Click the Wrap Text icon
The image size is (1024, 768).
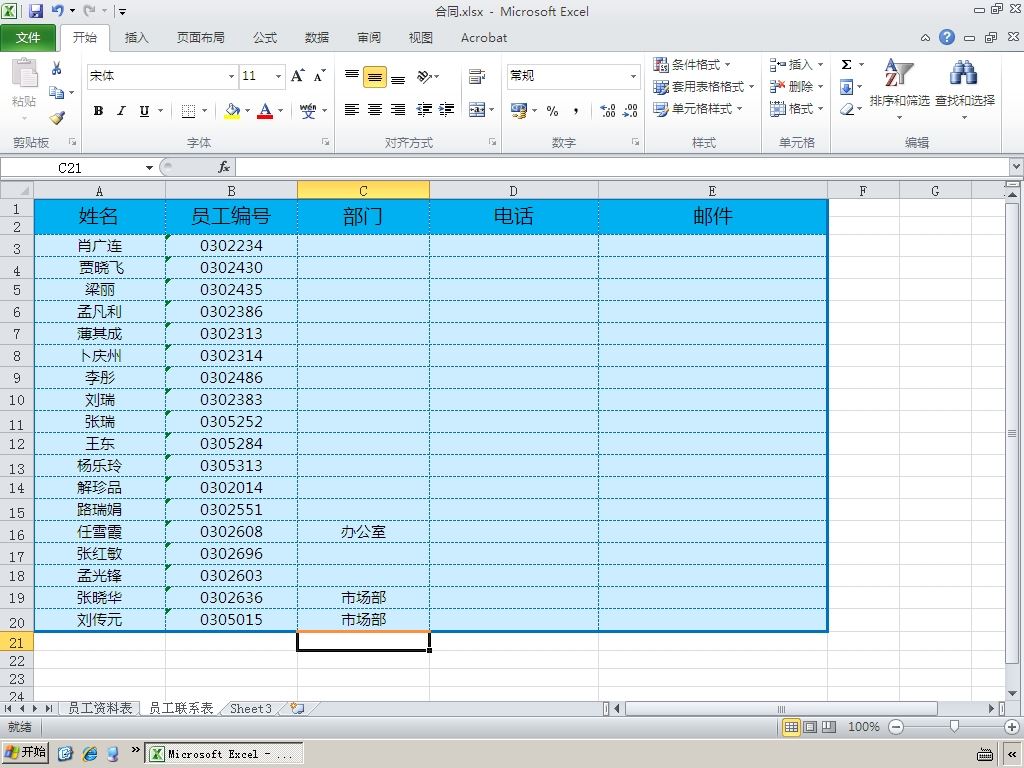pos(477,76)
